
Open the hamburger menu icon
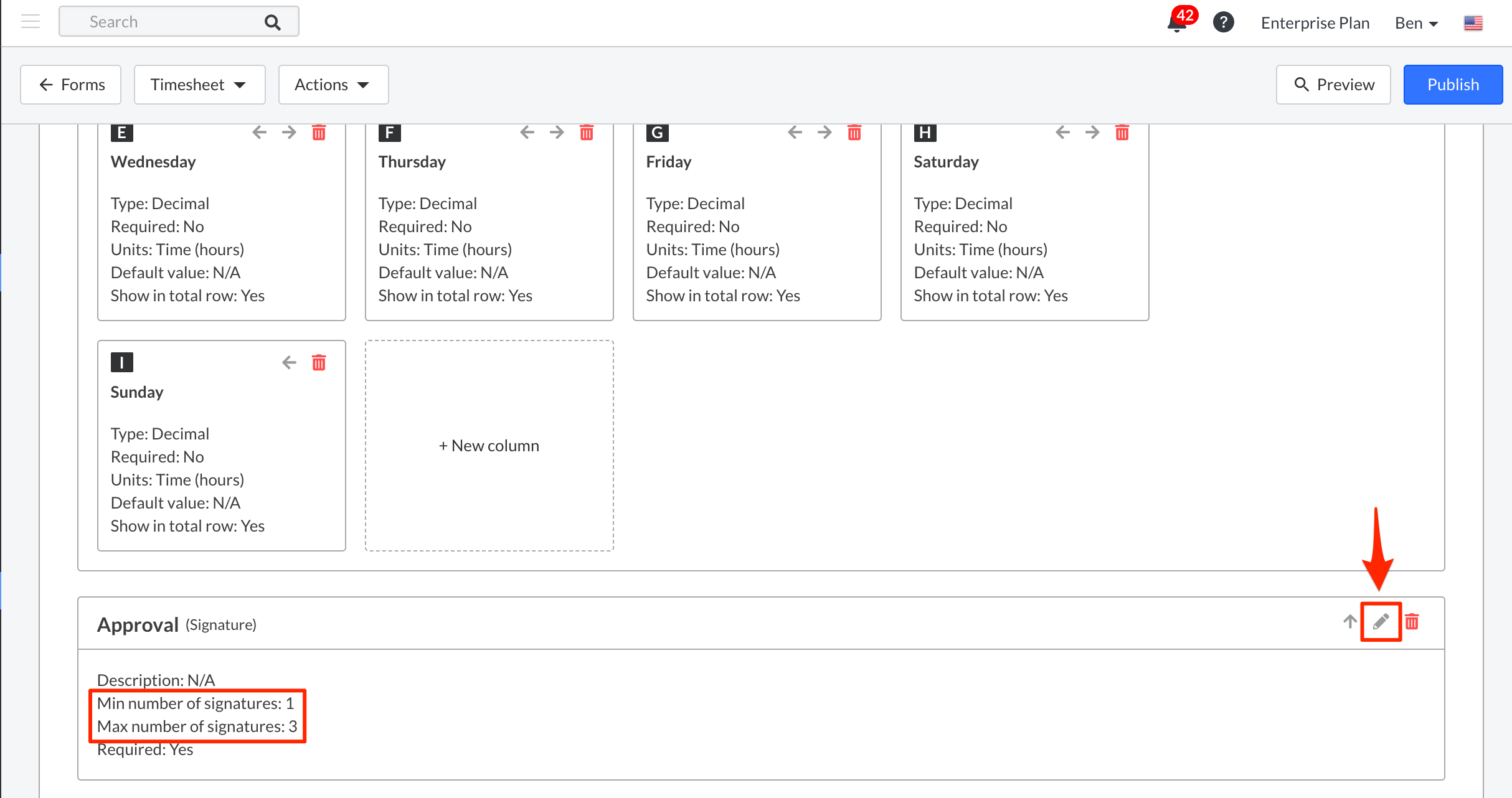point(30,22)
